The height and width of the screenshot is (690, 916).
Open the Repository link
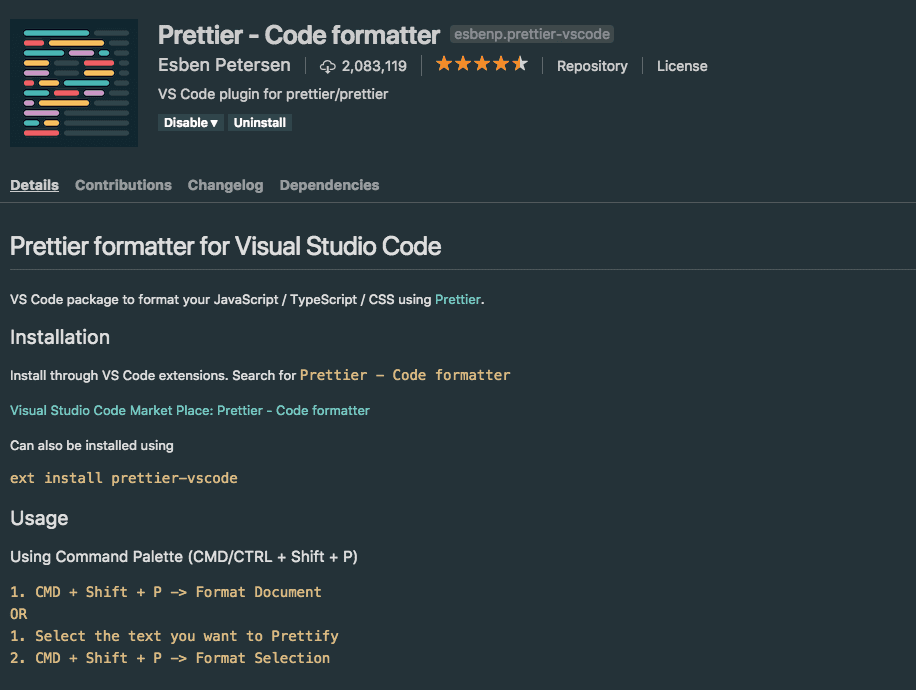point(592,66)
